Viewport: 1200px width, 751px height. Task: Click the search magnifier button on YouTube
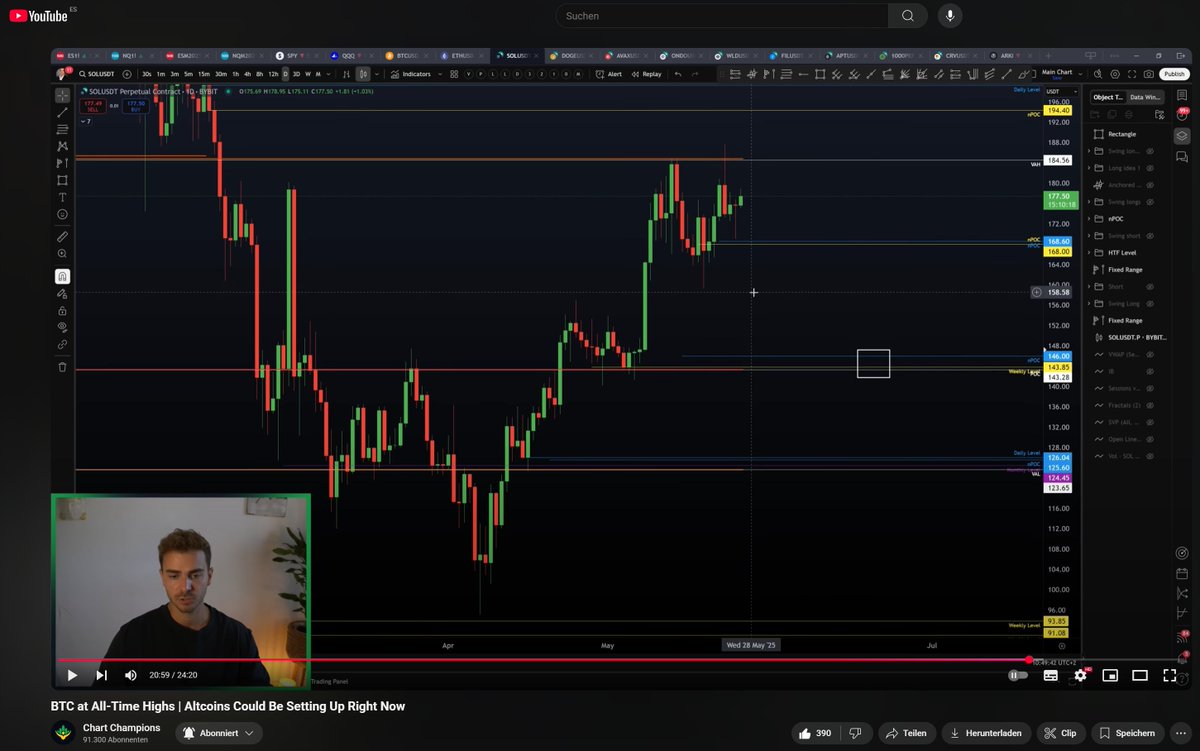coord(908,16)
